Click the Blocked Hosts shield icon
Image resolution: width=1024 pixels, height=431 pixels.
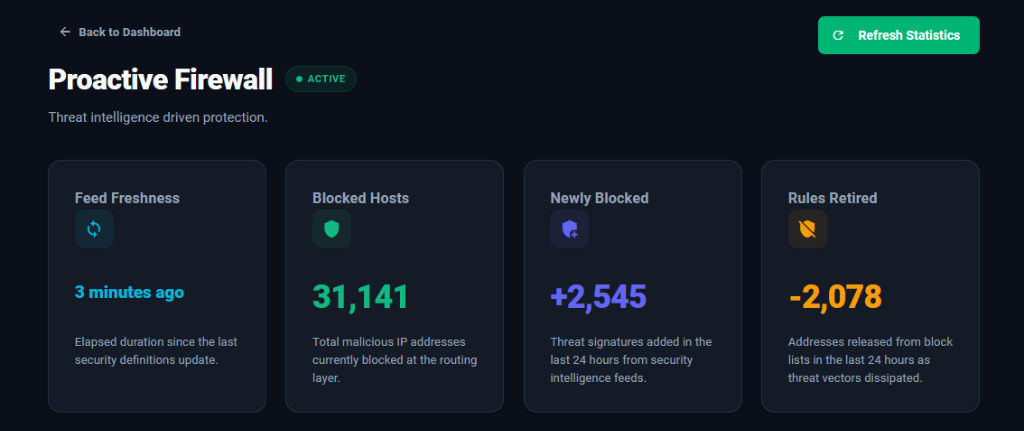[332, 229]
